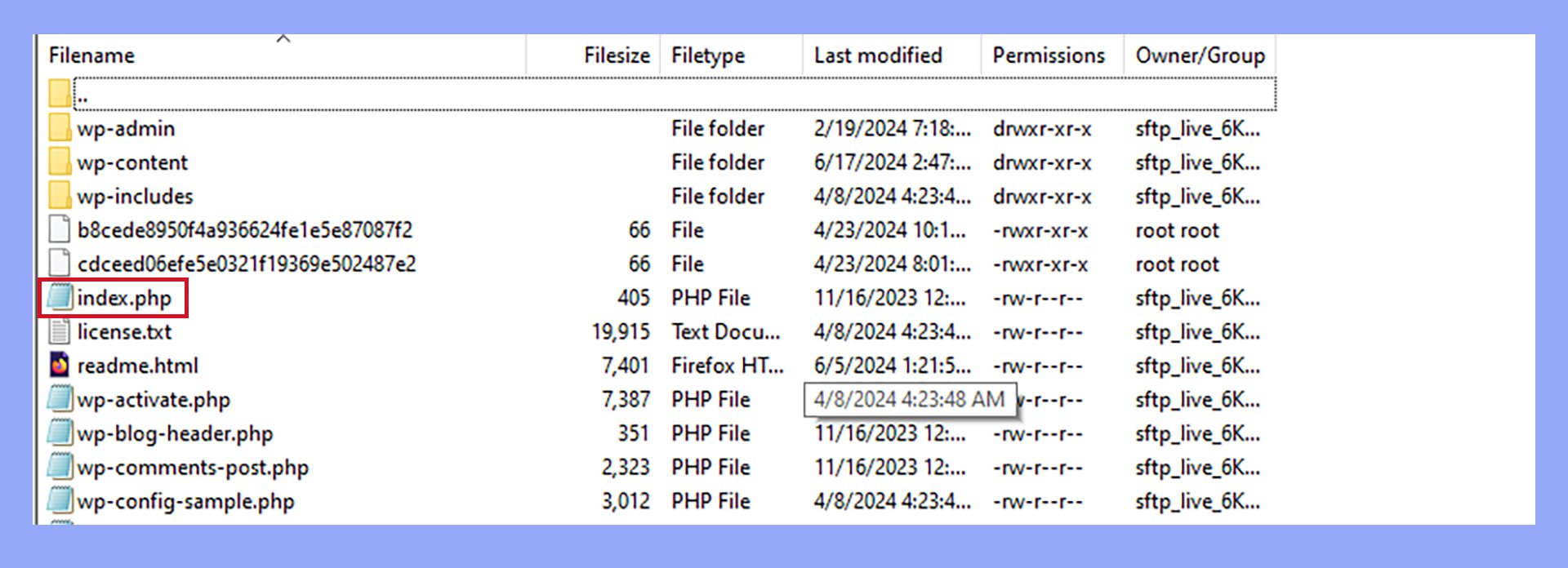The height and width of the screenshot is (568, 1568).
Task: Select the wp-admin folder icon
Action: (60, 128)
